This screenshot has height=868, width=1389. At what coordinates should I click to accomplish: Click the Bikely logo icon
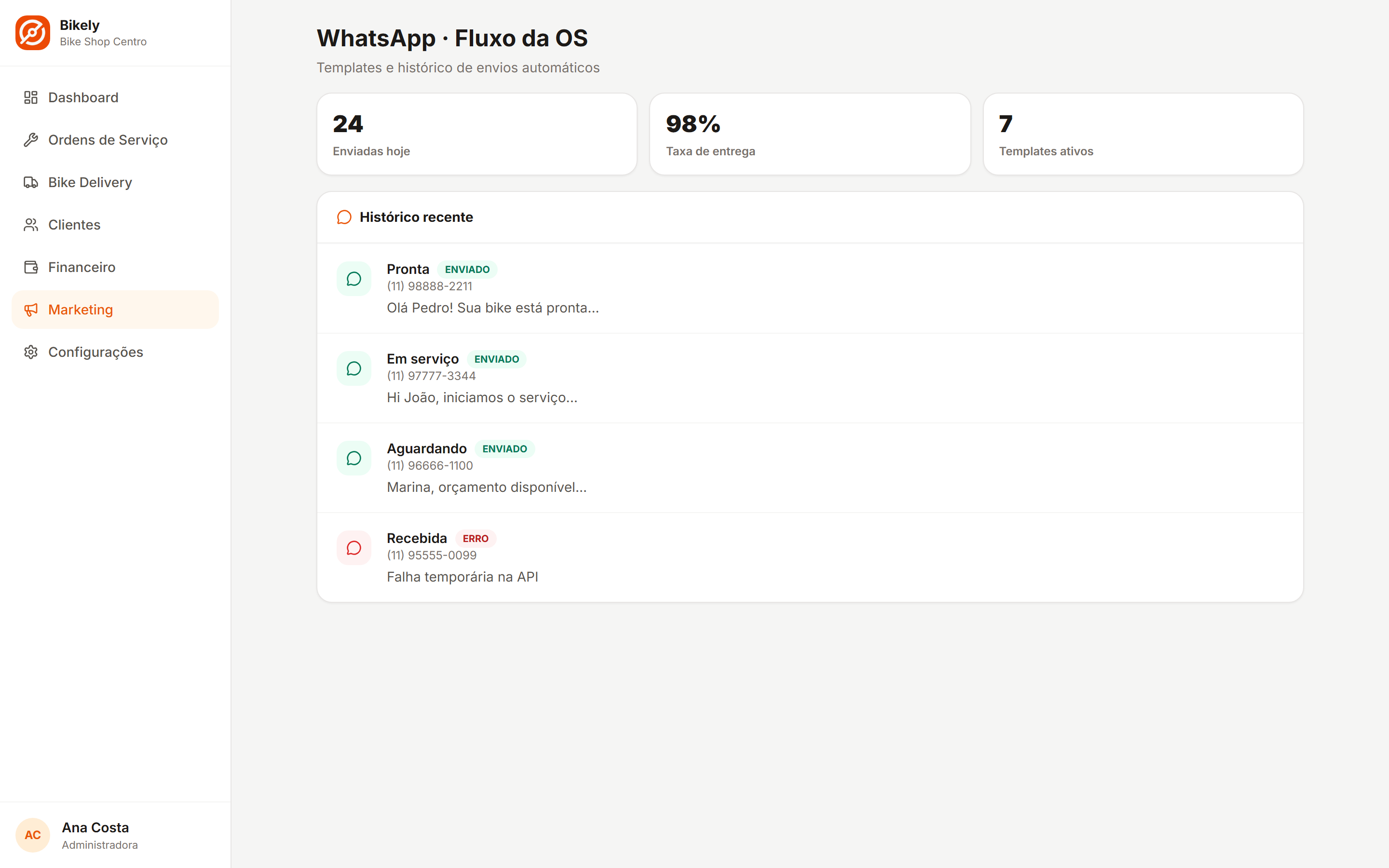pyautogui.click(x=33, y=33)
